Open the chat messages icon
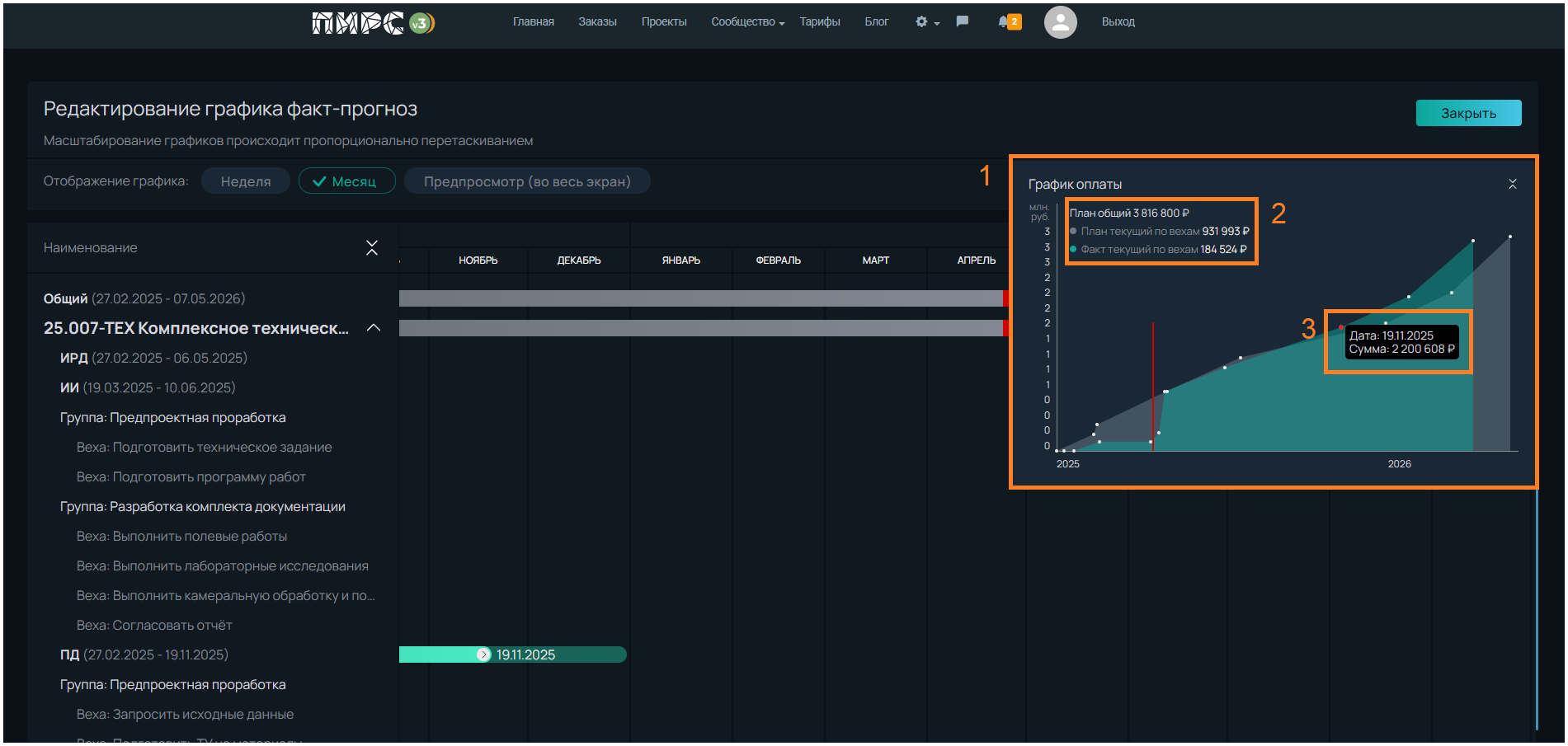 click(x=962, y=21)
